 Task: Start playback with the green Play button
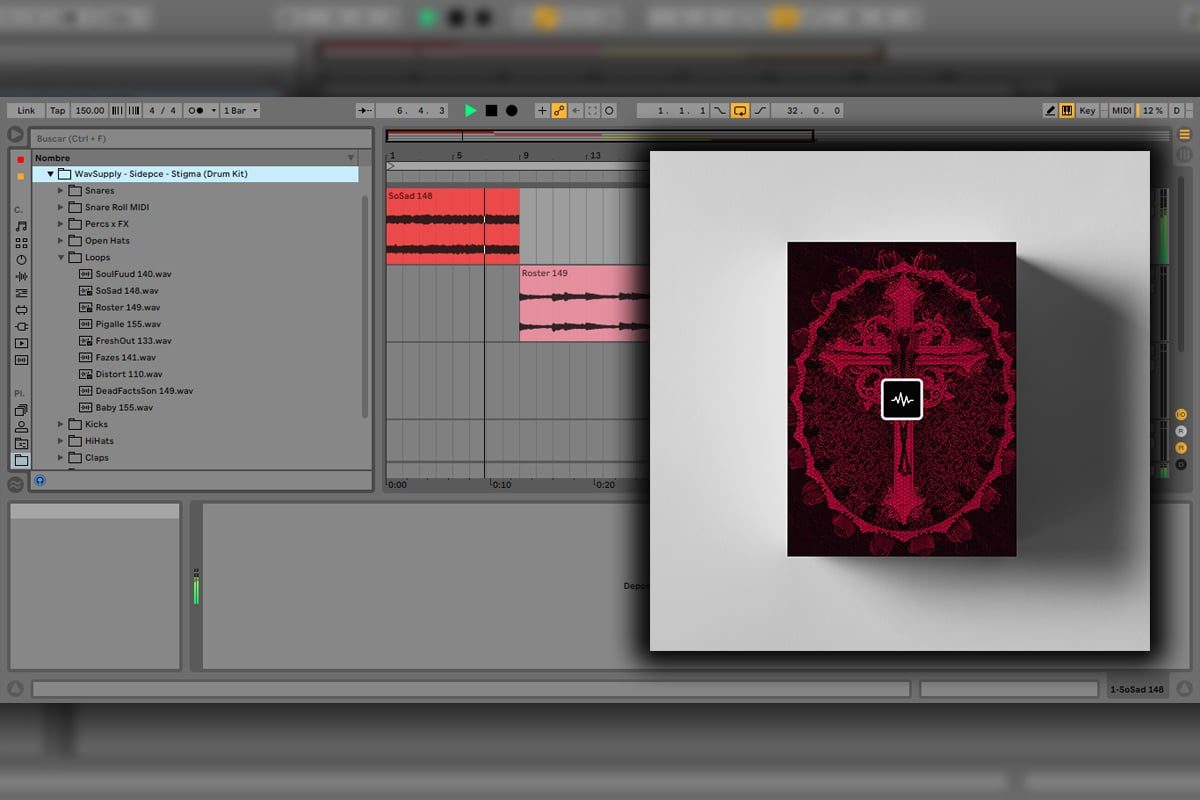click(471, 110)
